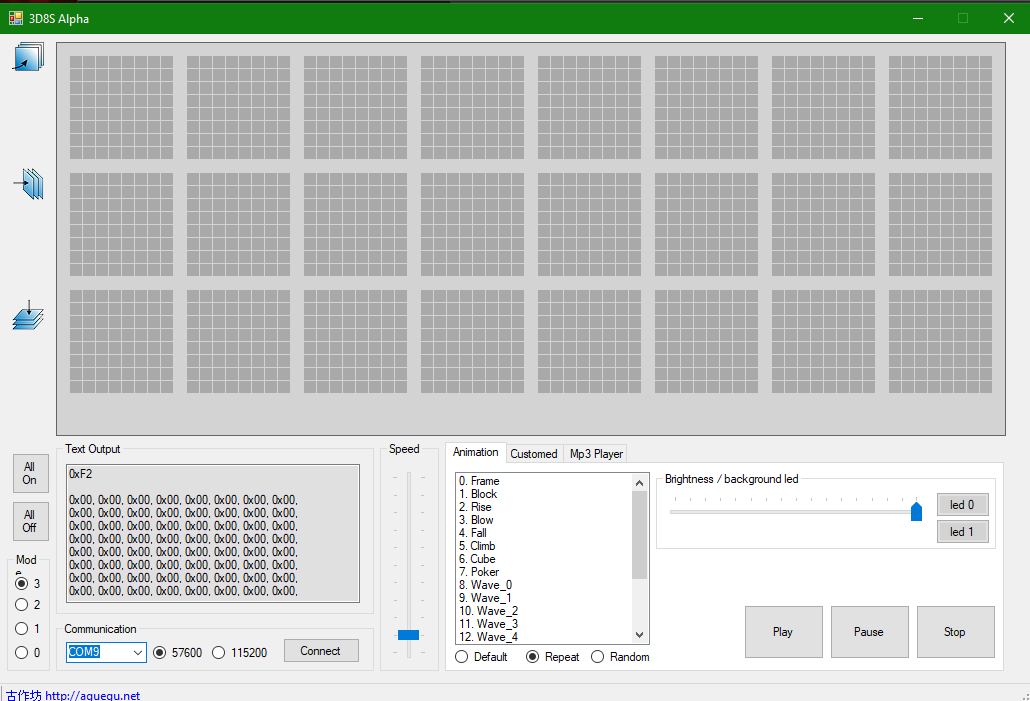The image size is (1030, 701).
Task: Select '11. Wave_3' in the animation list
Action: click(x=544, y=624)
